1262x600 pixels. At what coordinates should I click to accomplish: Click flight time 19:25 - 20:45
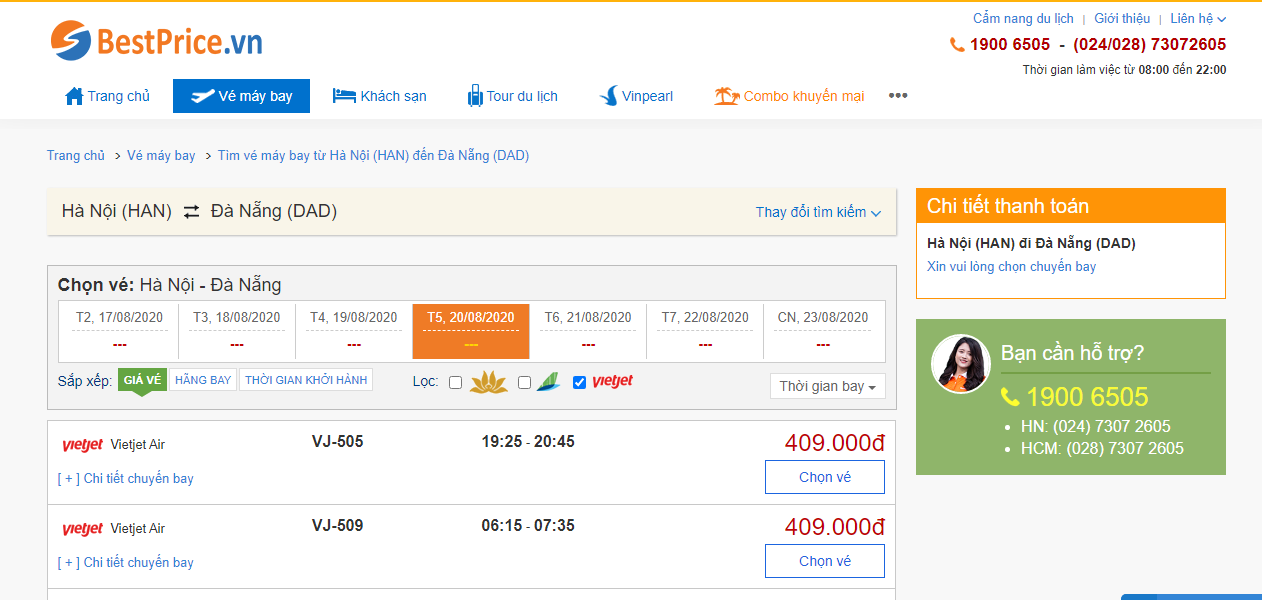coord(528,441)
